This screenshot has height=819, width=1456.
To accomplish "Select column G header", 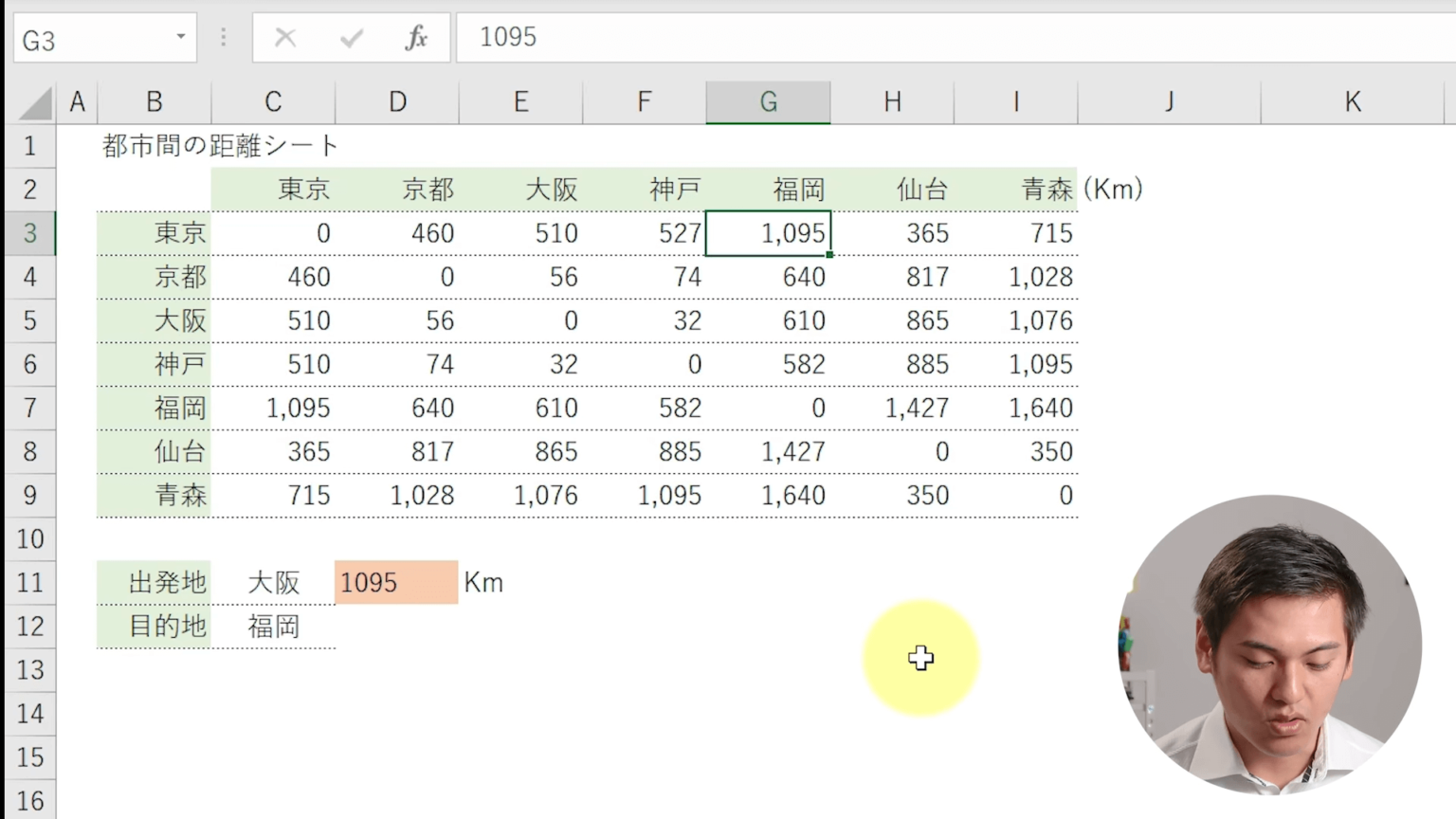I will click(x=768, y=101).
